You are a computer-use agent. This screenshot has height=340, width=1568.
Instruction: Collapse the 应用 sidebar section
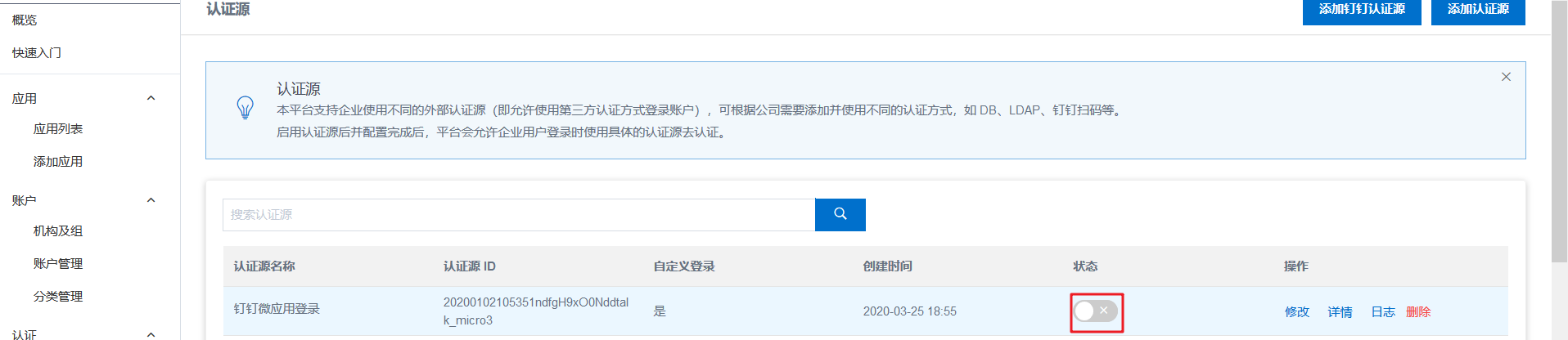[x=151, y=98]
